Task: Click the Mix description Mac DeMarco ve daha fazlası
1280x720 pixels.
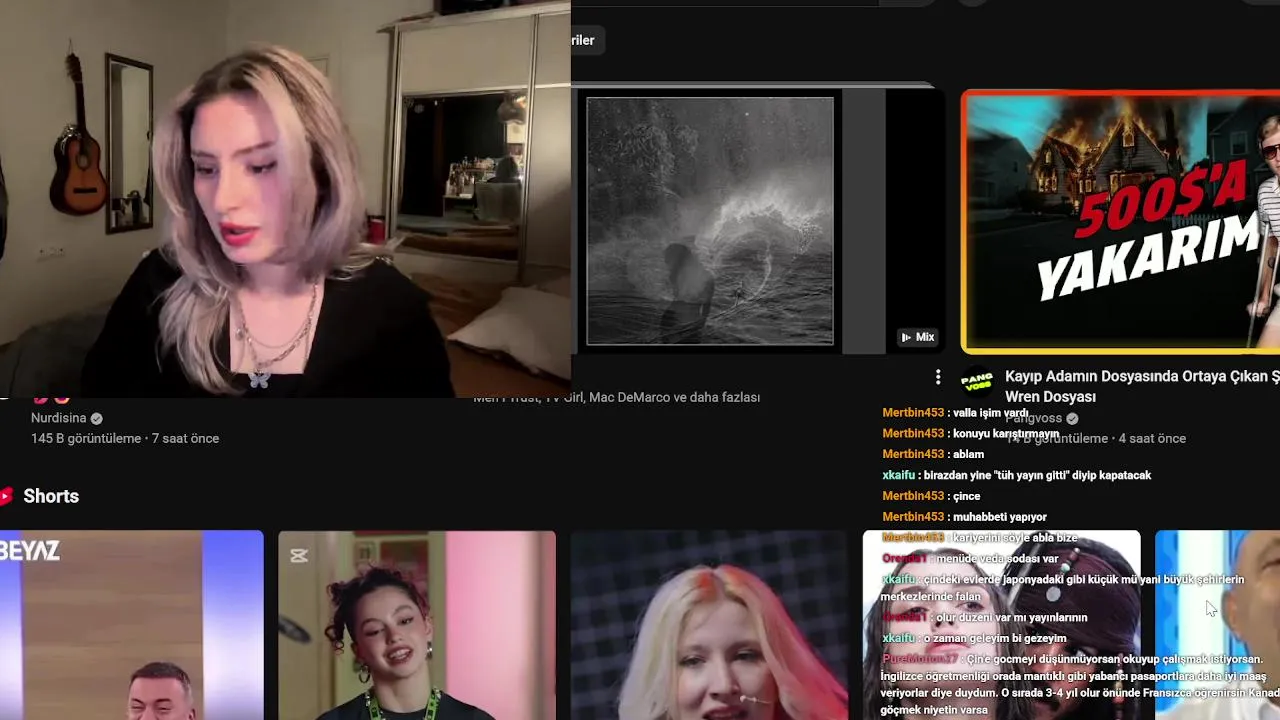Action: point(674,397)
